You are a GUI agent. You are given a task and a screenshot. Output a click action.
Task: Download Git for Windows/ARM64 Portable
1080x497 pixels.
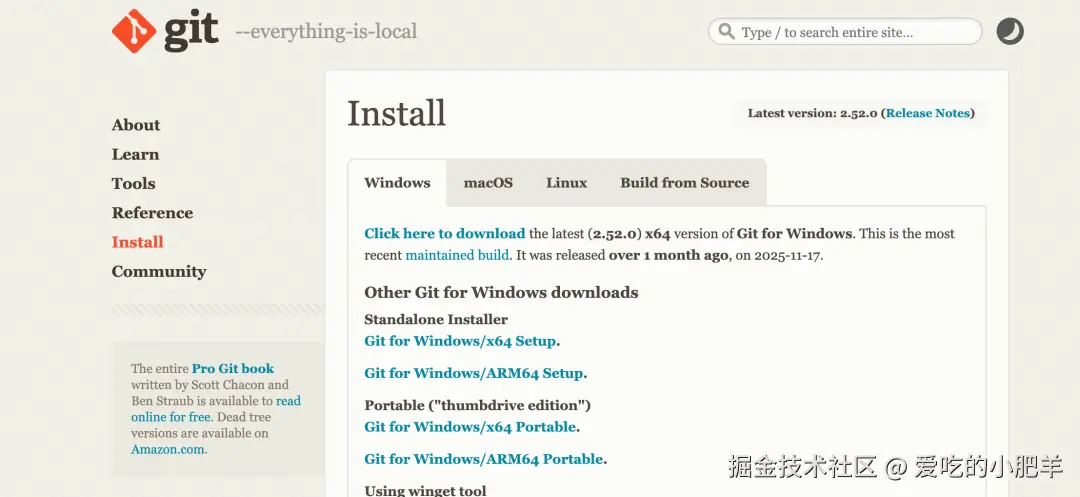484,459
